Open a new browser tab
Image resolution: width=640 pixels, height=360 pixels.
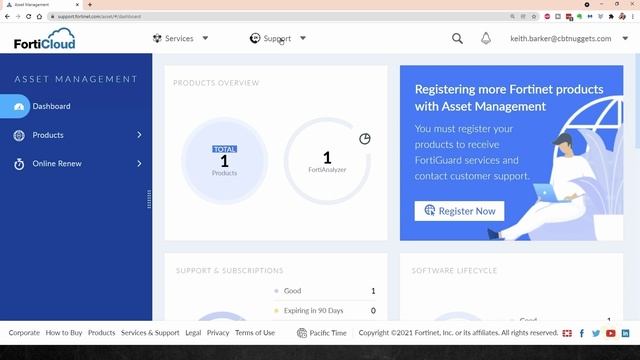pos(90,4)
